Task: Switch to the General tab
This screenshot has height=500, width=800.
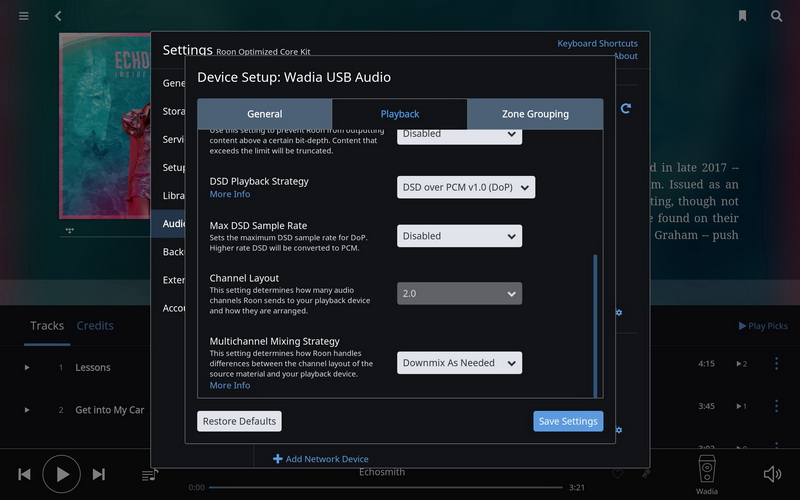Action: pos(265,114)
